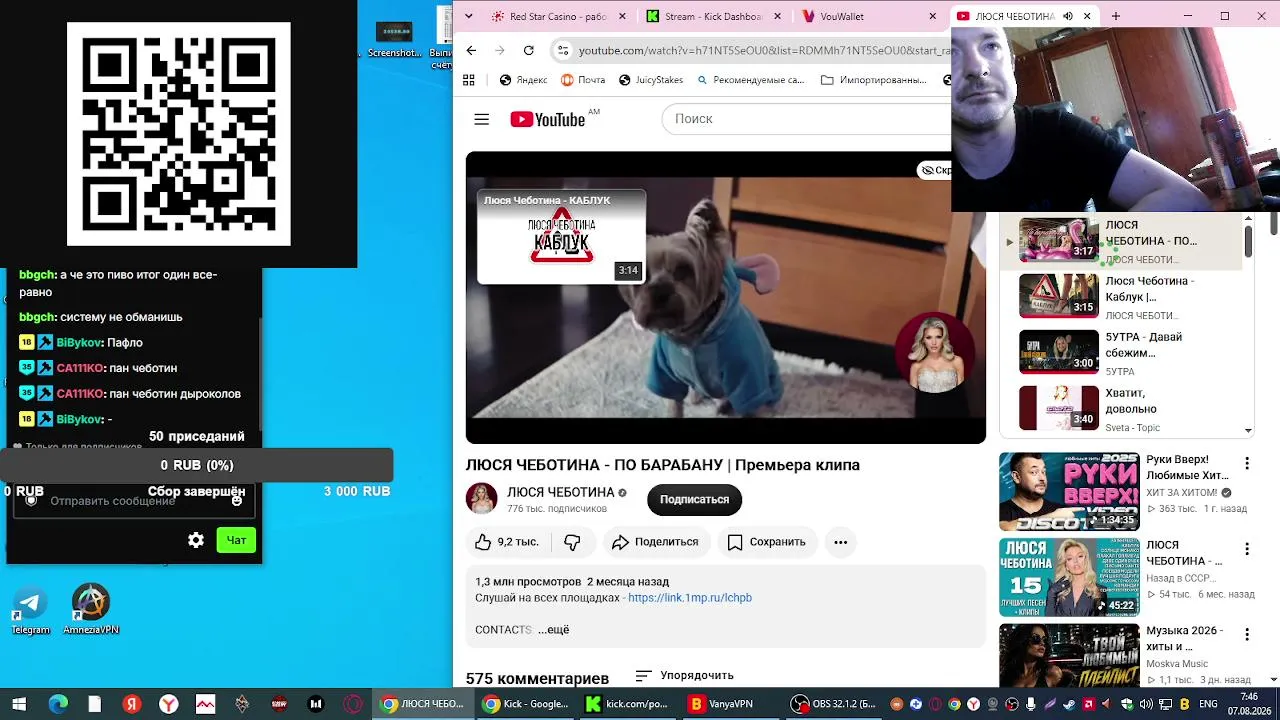Like the video with thumbs-up
The height and width of the screenshot is (720, 1280).
(x=507, y=542)
